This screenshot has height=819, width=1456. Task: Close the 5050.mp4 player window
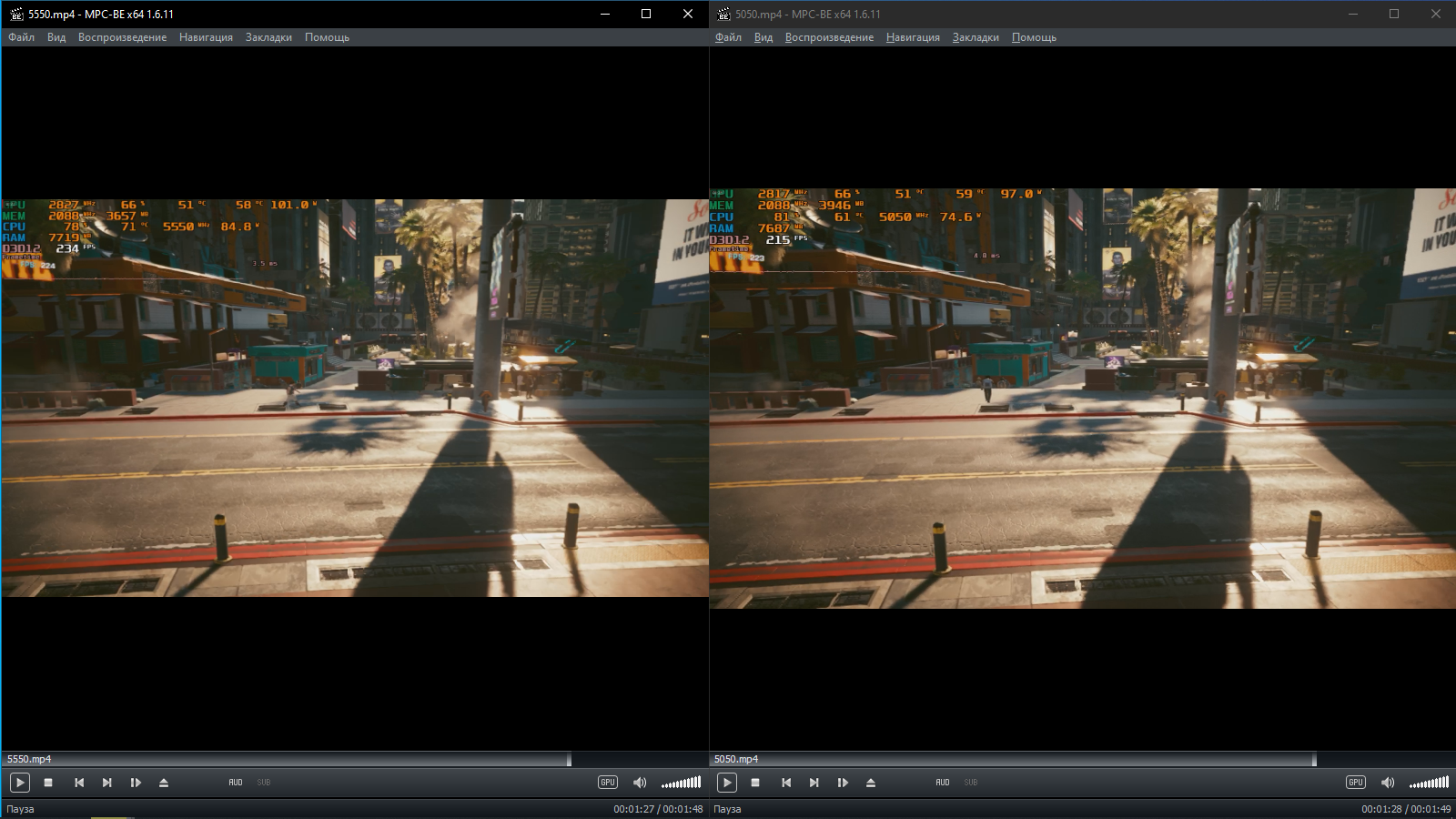[1436, 14]
